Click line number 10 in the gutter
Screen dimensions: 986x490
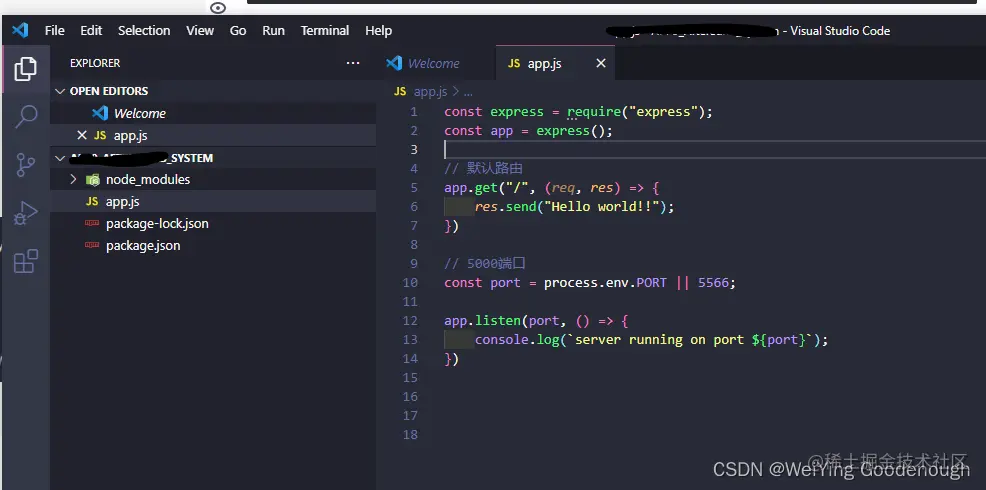[410, 282]
